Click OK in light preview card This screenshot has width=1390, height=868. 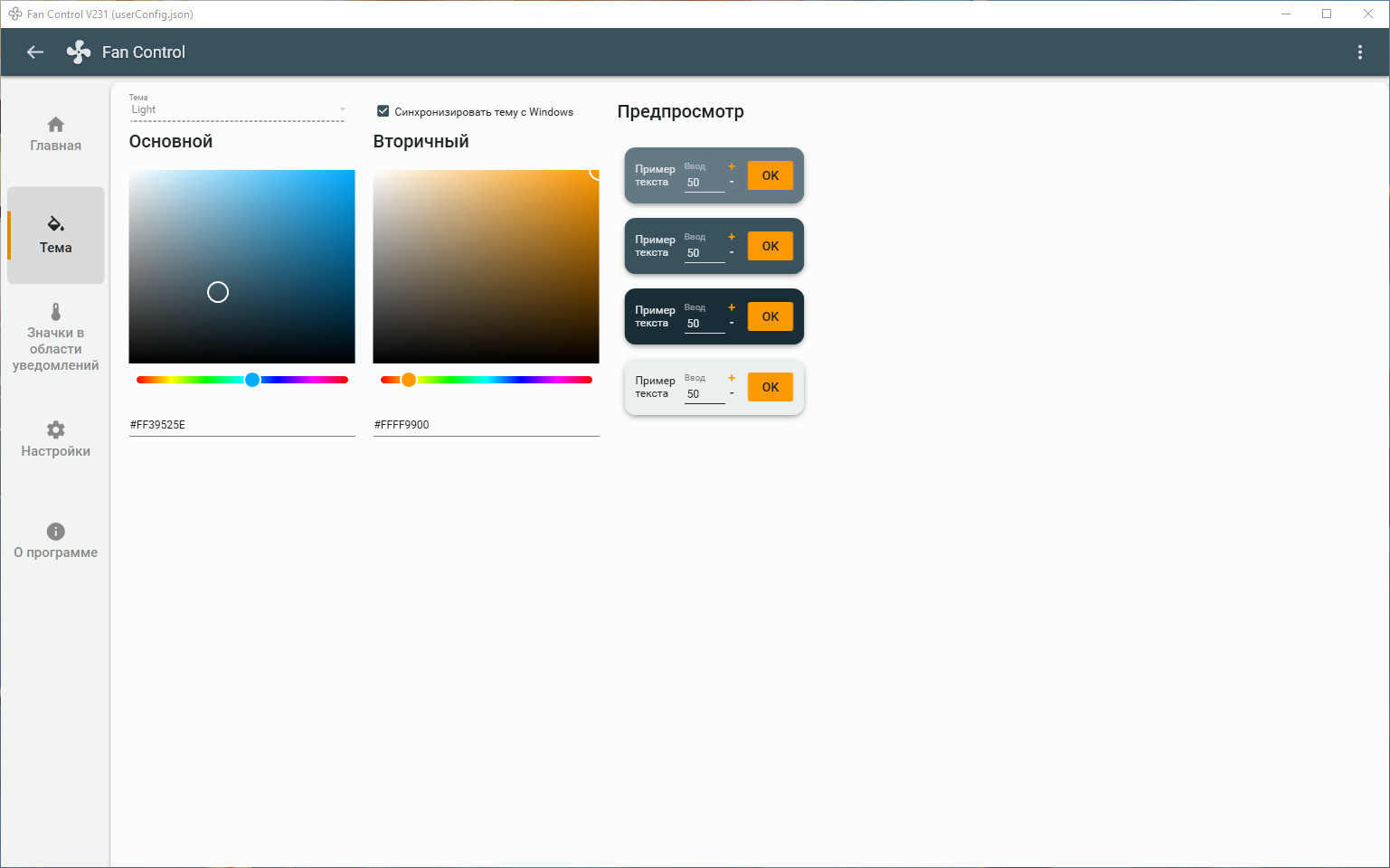click(771, 387)
